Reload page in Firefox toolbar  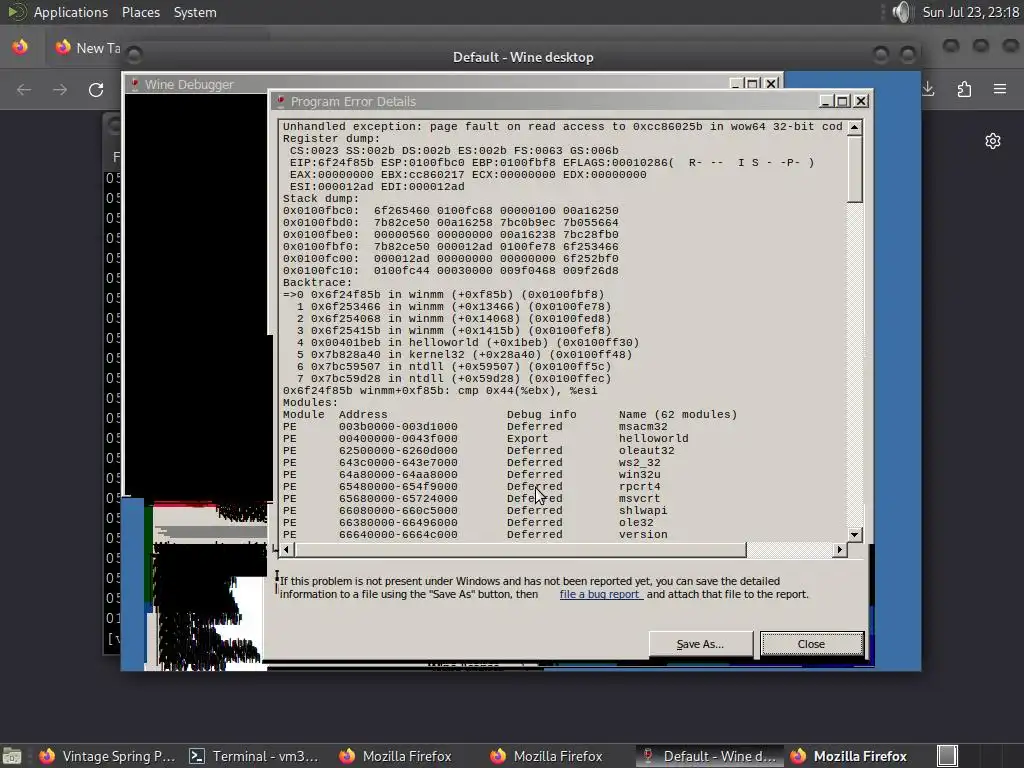click(x=96, y=89)
